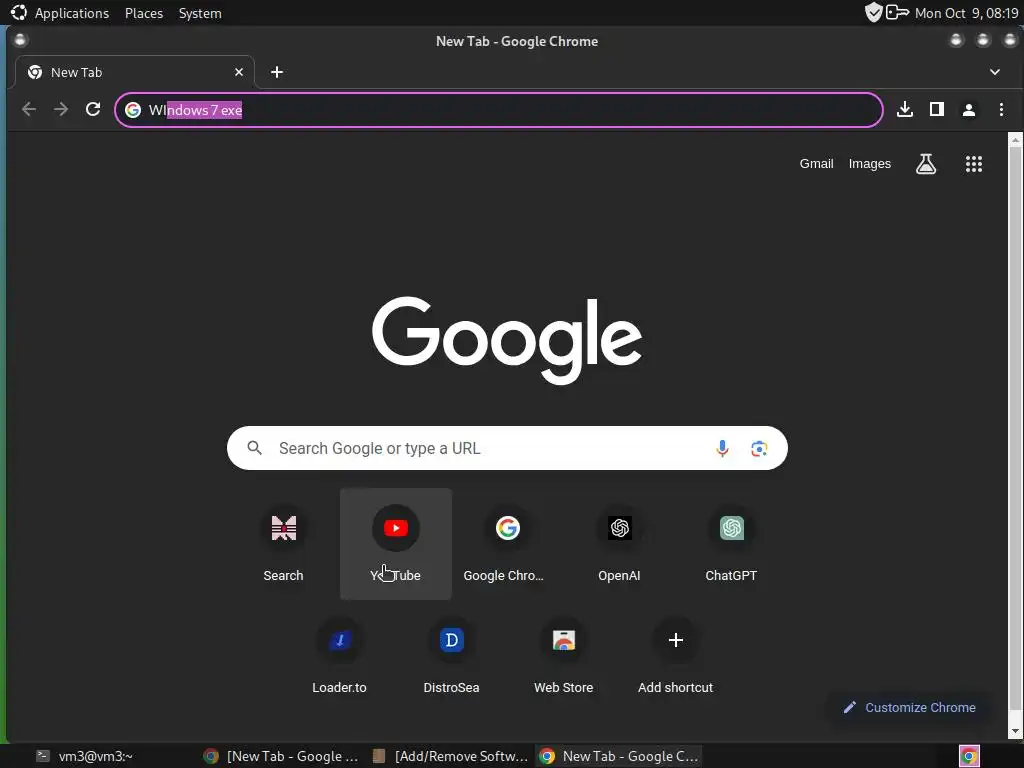Reload the current page
Viewport: 1024px width, 768px height.
93,109
